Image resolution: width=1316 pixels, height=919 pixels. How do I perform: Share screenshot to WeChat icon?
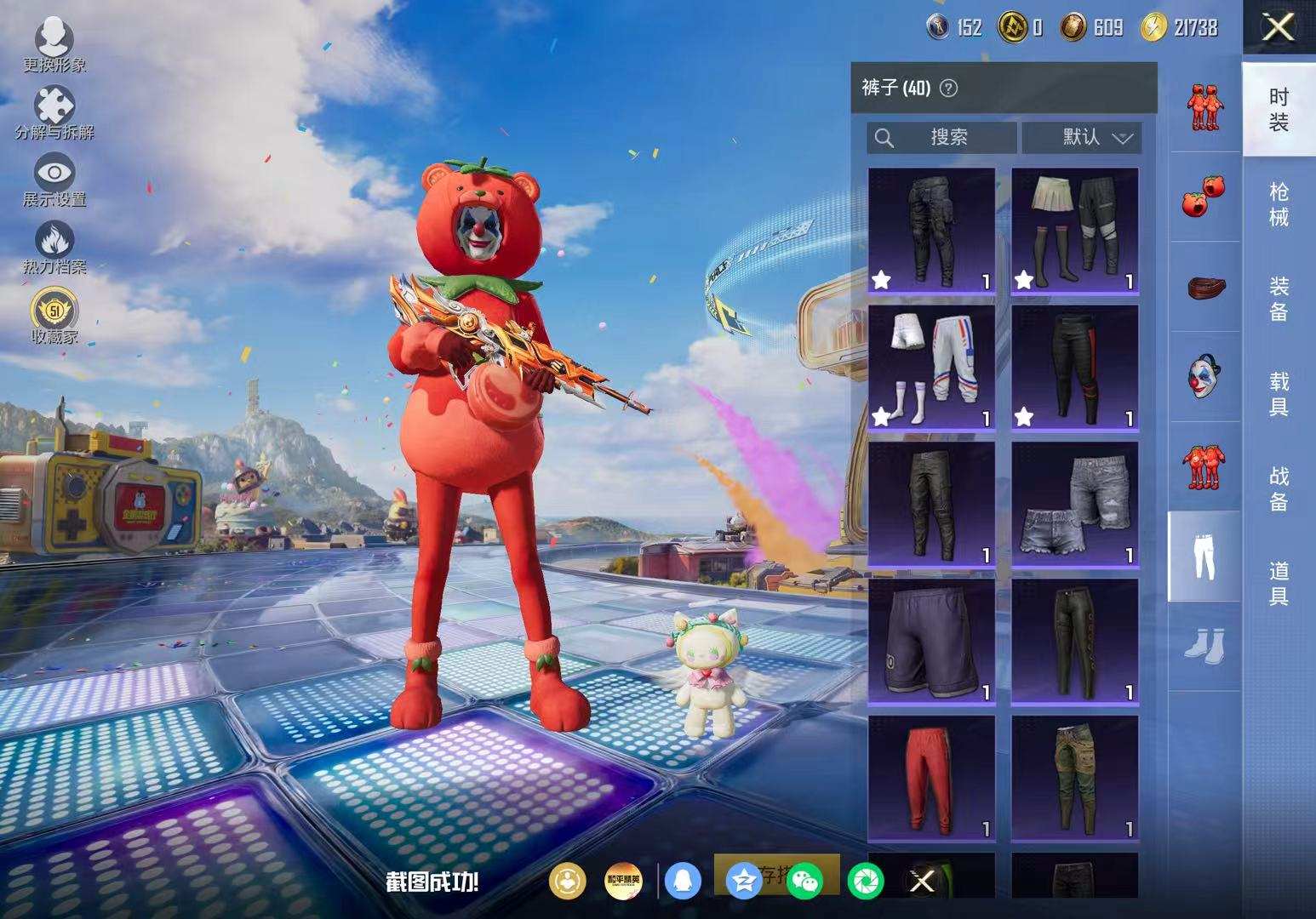click(804, 881)
